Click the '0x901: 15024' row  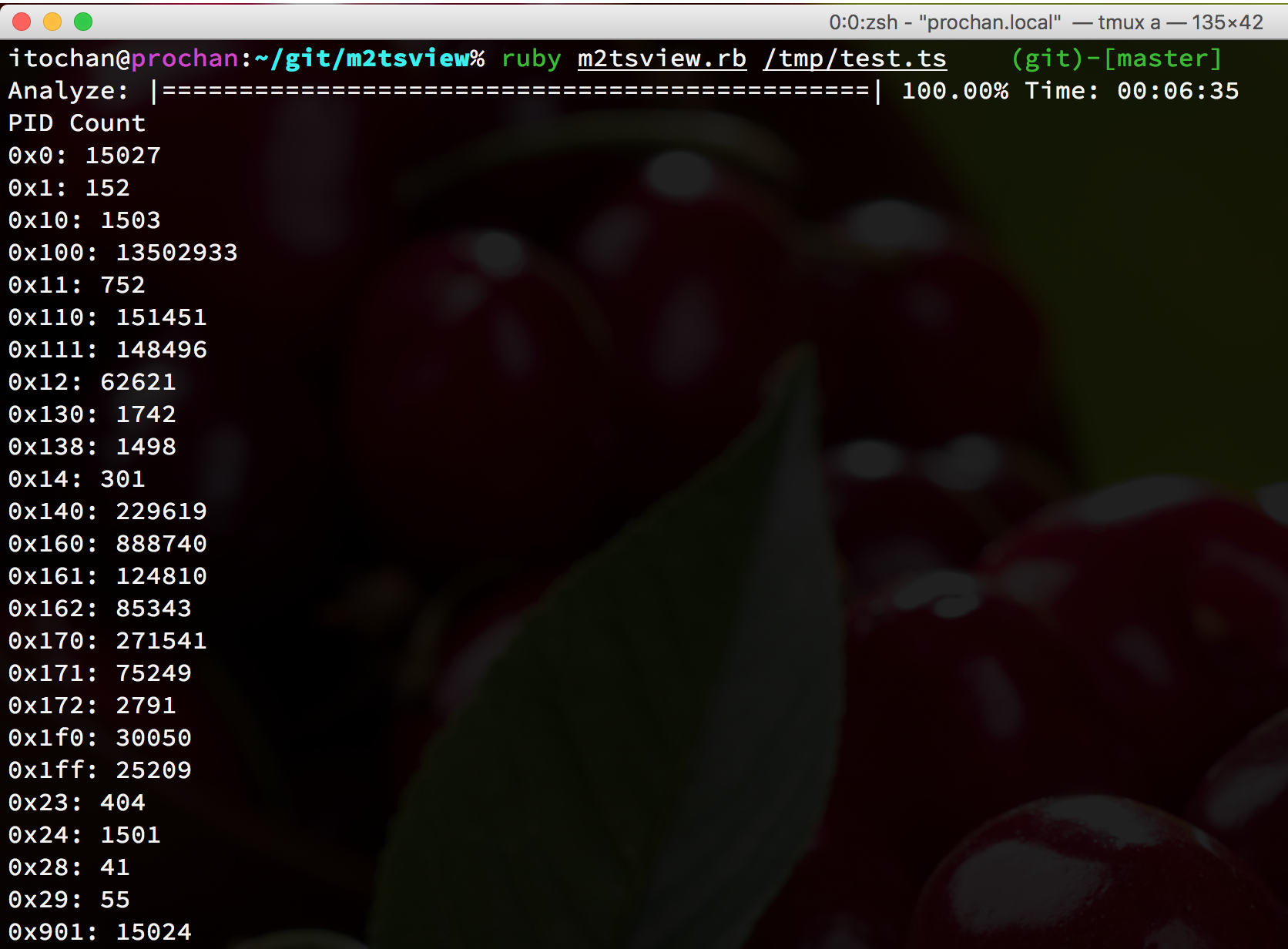tap(99, 932)
